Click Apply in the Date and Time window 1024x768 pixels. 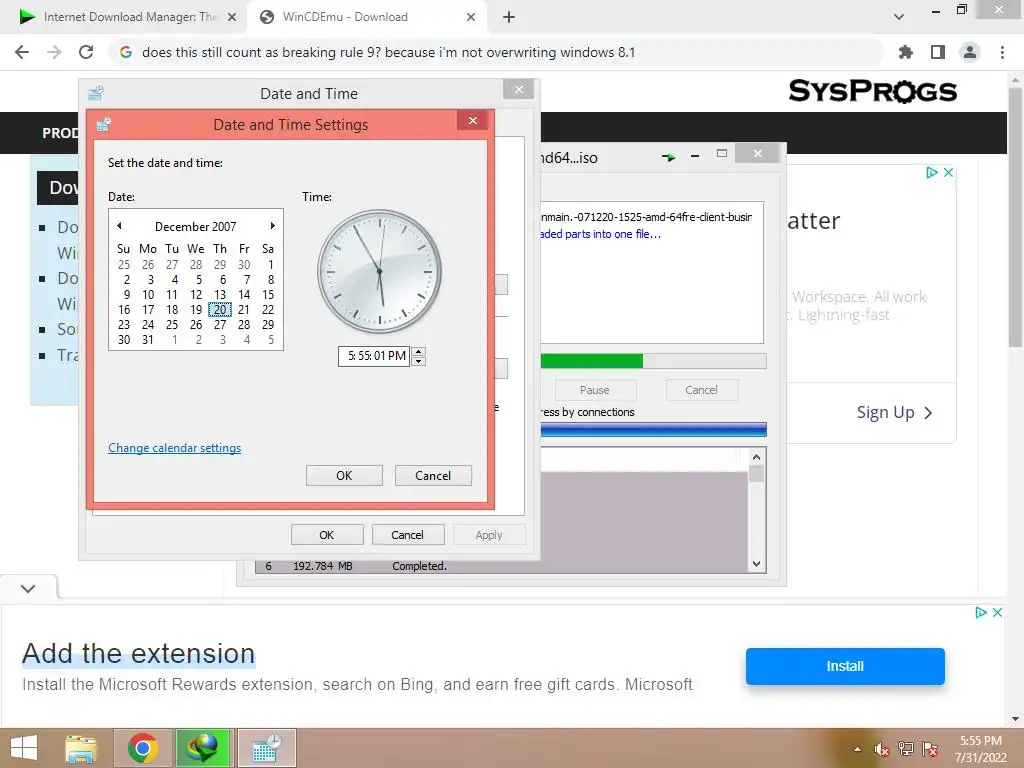(488, 535)
